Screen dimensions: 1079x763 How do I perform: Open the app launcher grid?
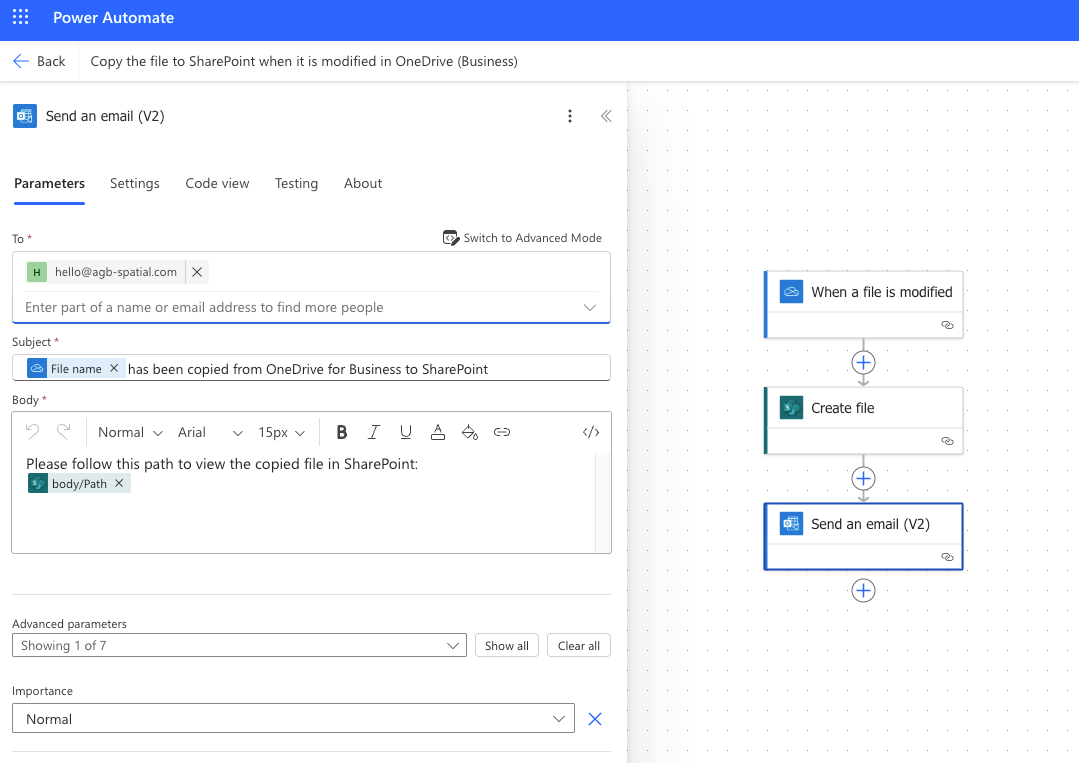click(21, 17)
